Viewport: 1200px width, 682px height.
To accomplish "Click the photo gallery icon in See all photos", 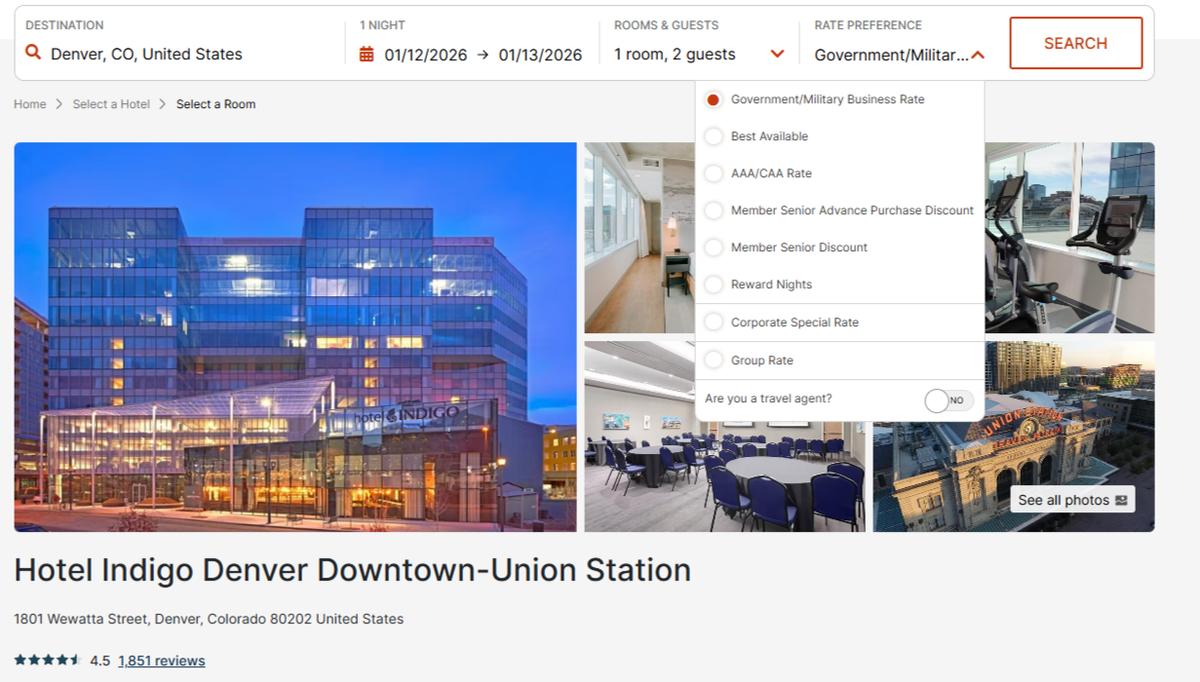I will pos(1121,500).
